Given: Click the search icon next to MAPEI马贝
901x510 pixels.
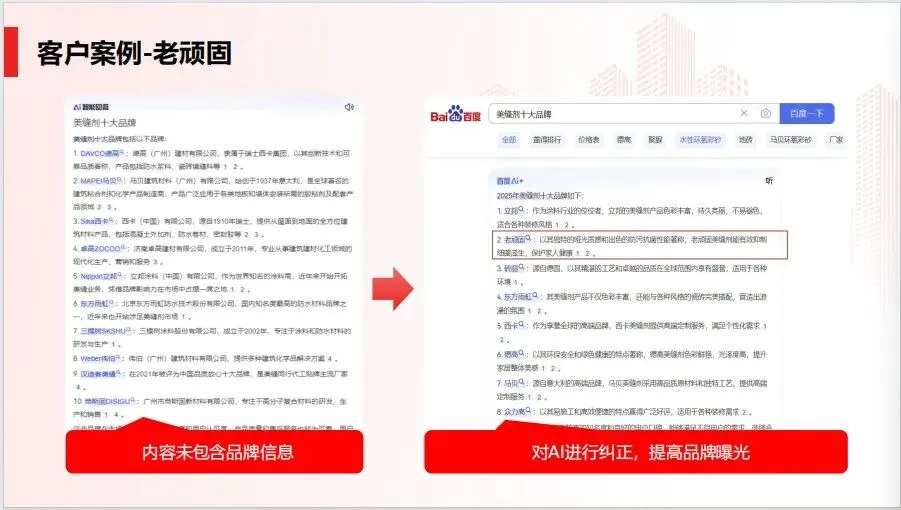Looking at the screenshot, I should [119, 180].
